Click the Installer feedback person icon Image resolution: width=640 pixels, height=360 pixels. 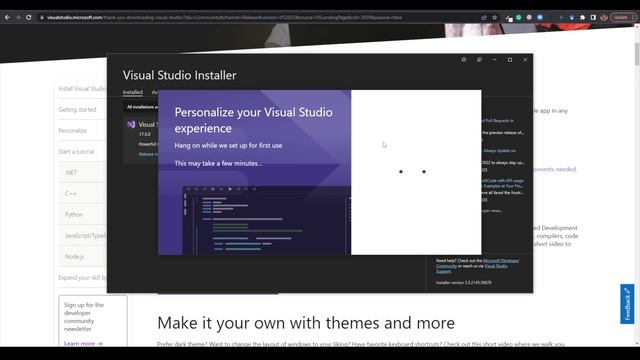(479, 60)
